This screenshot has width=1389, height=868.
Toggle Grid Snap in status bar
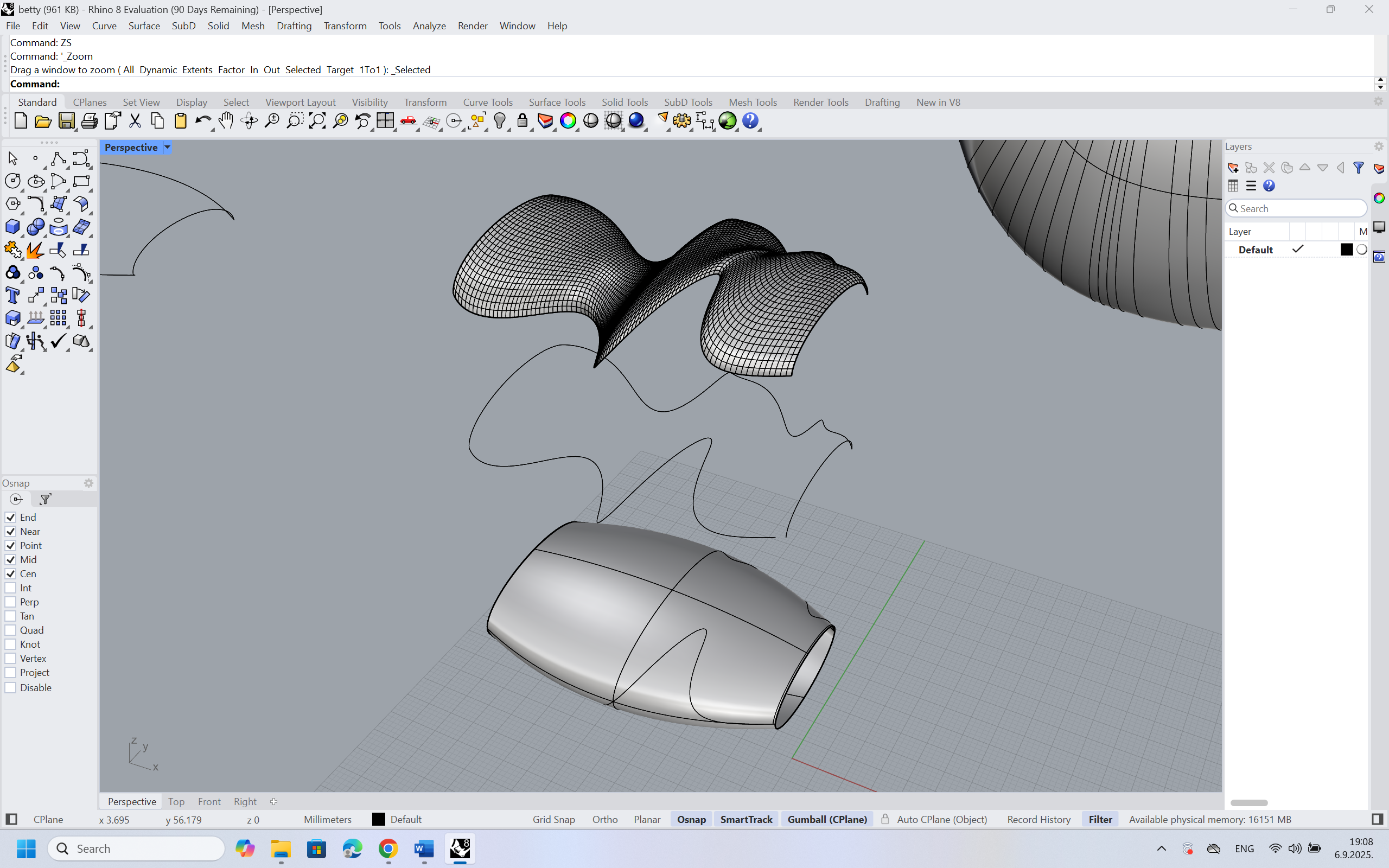(553, 819)
